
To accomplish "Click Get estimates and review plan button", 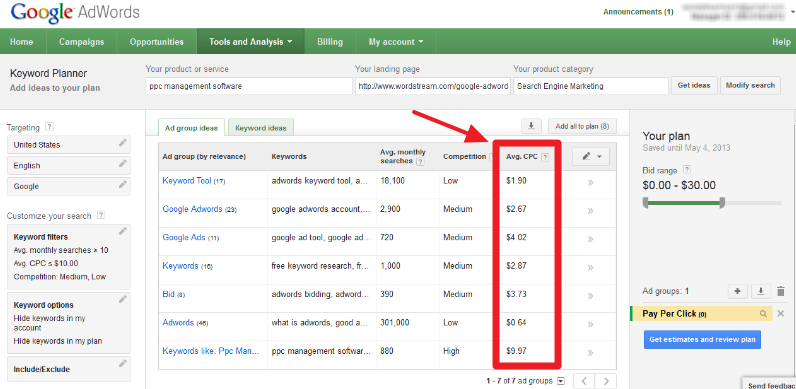I will click(x=702, y=339).
